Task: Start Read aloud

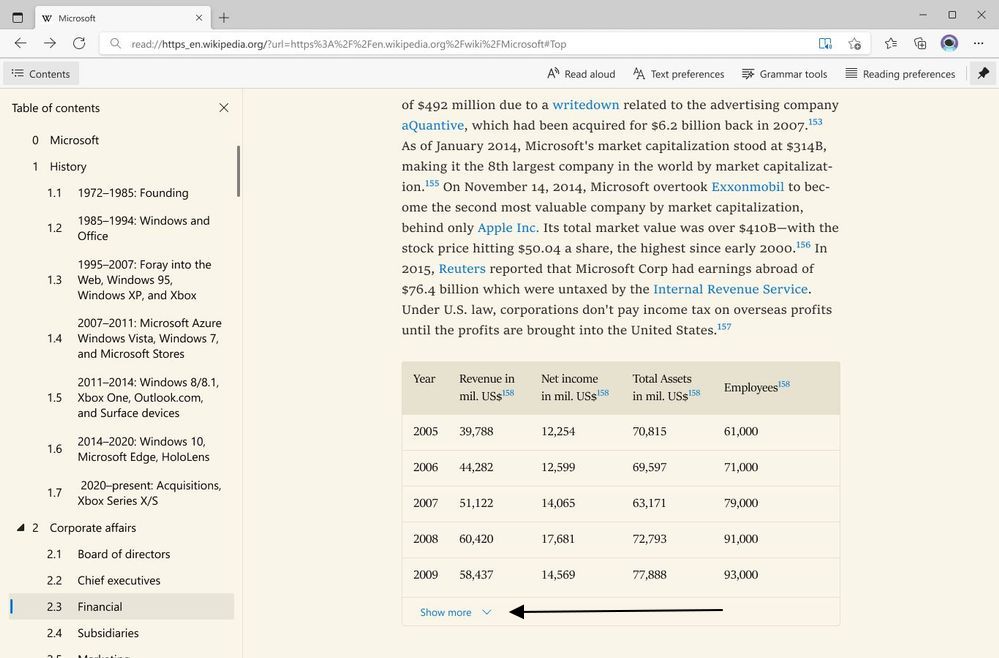Action: [x=581, y=74]
